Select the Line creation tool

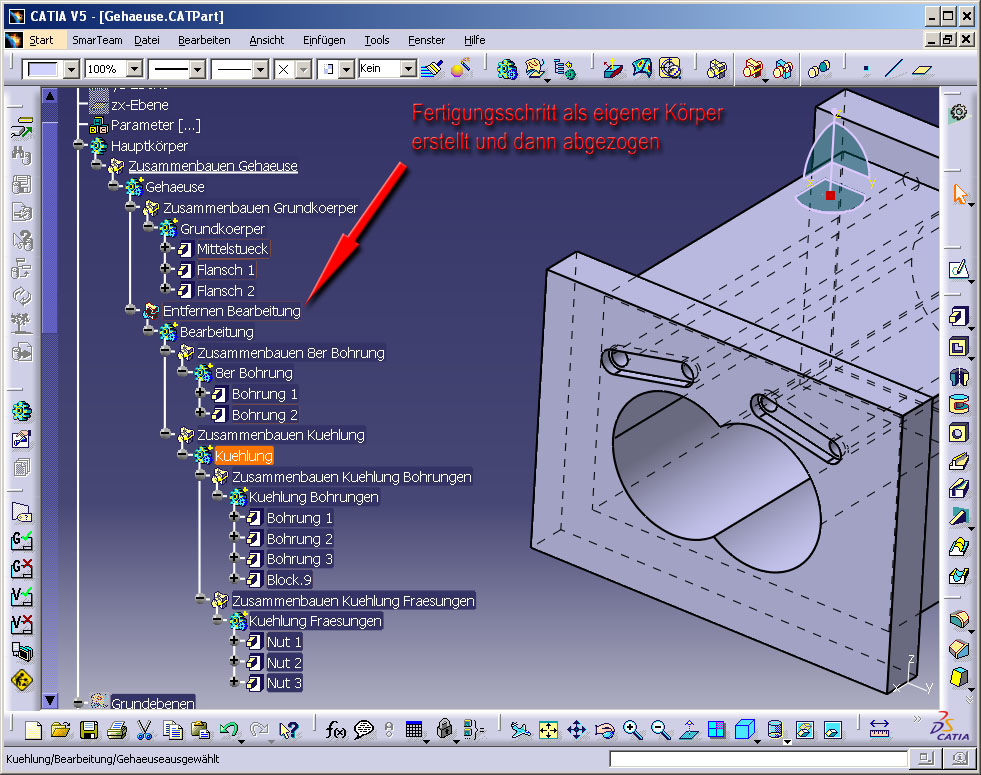coord(893,68)
